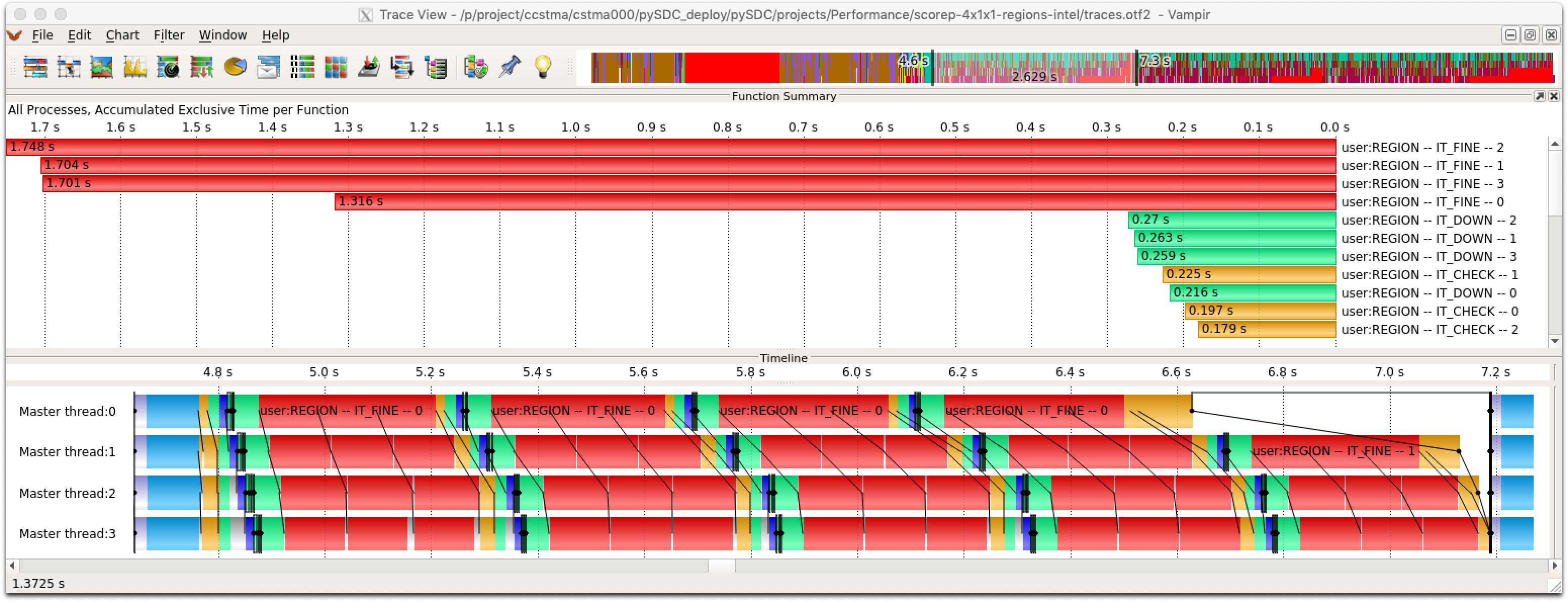The image size is (1568, 602).
Task: Click label 'user:REGION -- IT_DOWN -- 1'
Action: [x=1428, y=238]
